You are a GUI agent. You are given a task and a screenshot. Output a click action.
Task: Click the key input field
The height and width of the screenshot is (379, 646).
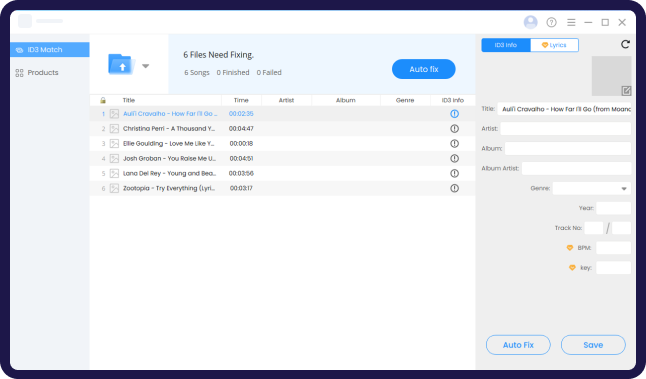click(x=613, y=268)
